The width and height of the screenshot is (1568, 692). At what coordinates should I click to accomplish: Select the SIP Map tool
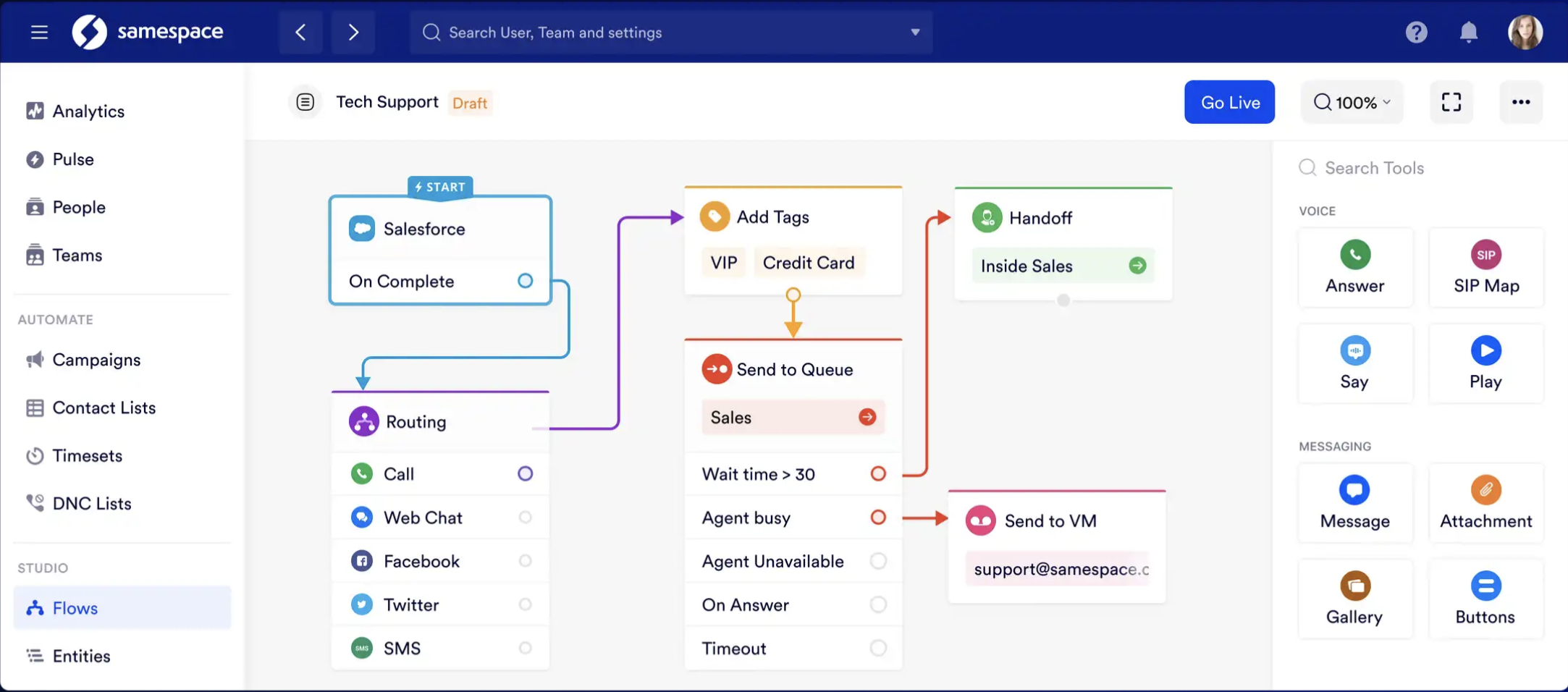click(1485, 267)
